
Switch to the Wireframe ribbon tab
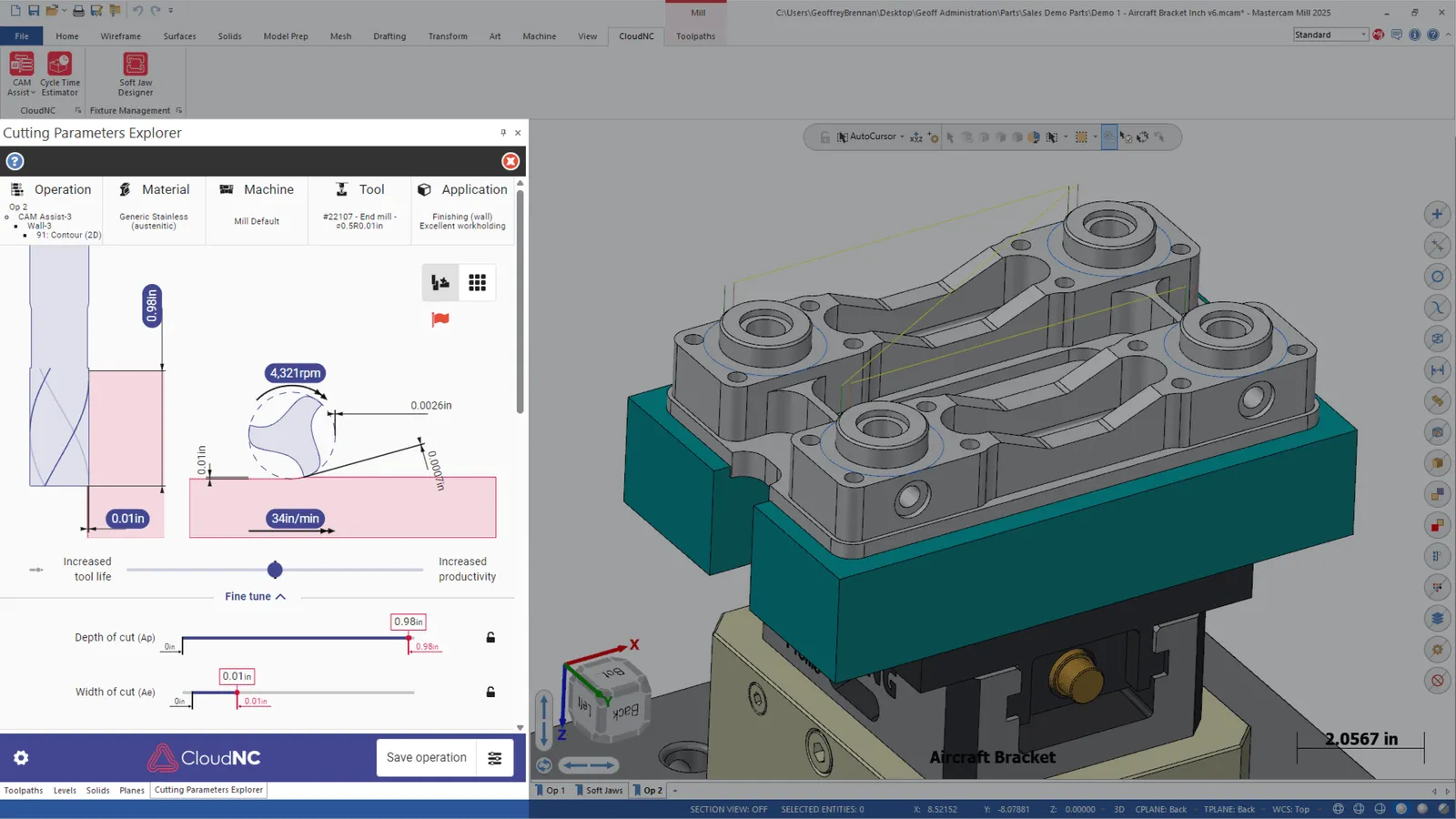pos(120,36)
